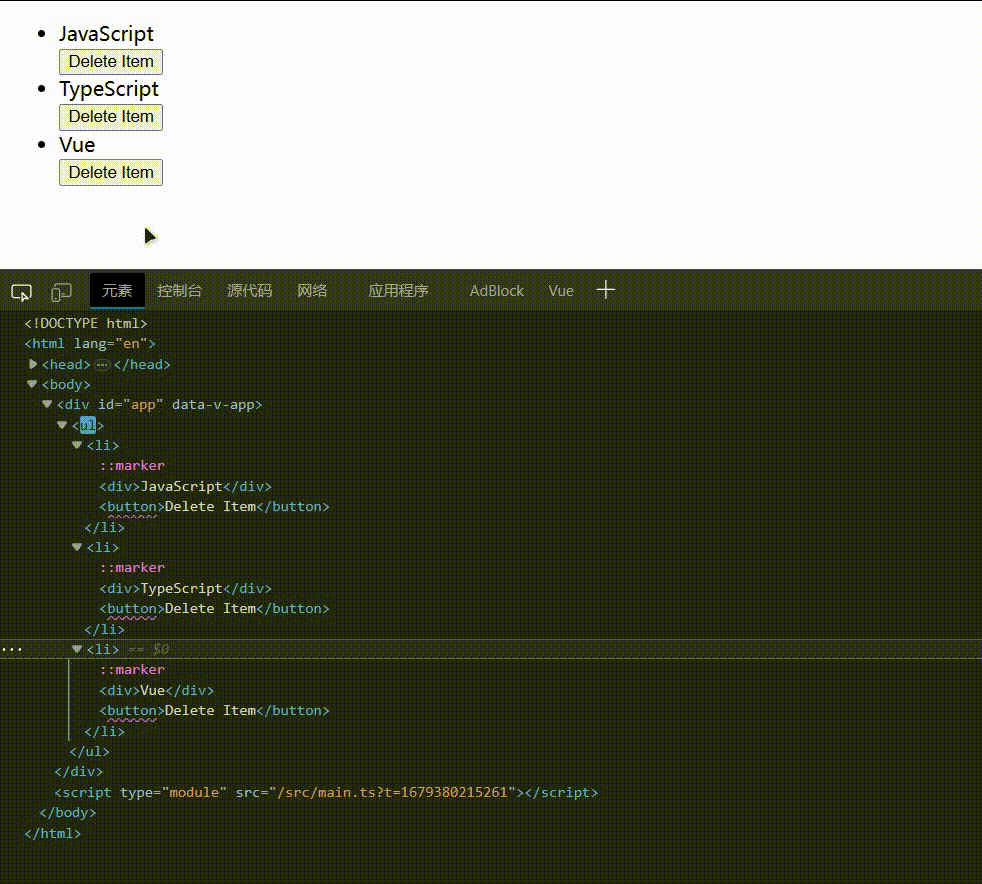Delete the TypeScript list item
The height and width of the screenshot is (884, 982).
(x=111, y=116)
